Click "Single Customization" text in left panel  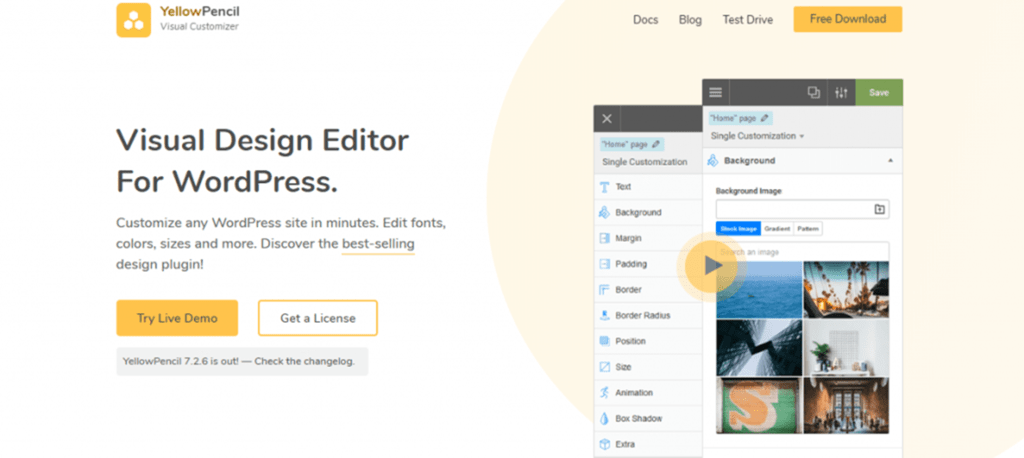(x=645, y=161)
